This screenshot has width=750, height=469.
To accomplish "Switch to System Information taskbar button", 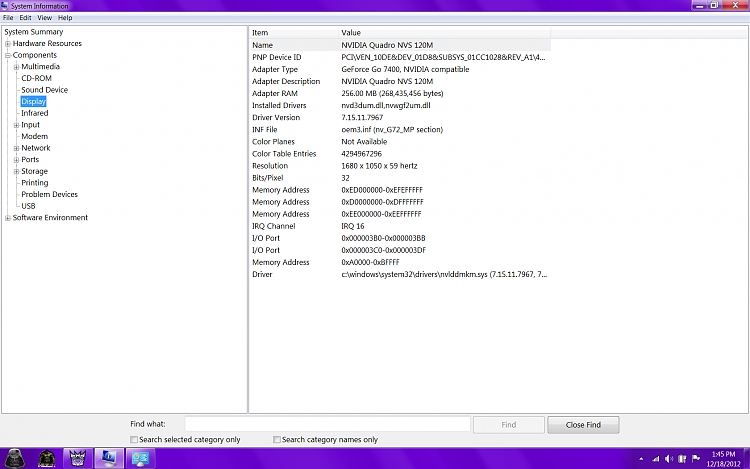I will pyautogui.click(x=109, y=458).
